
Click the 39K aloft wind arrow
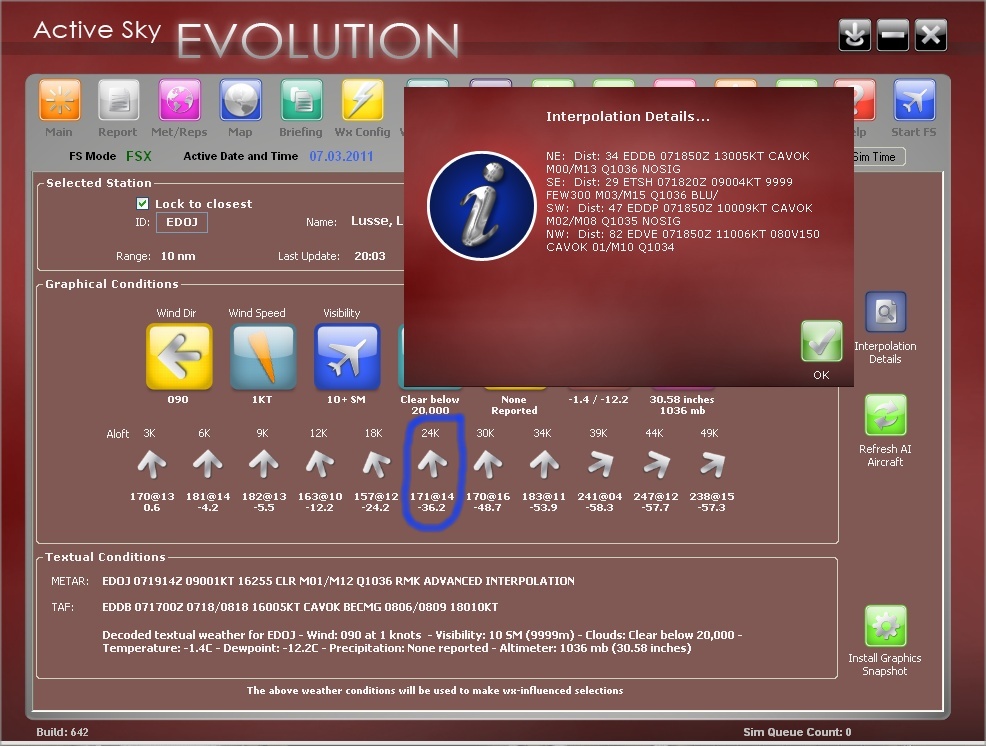tap(601, 465)
